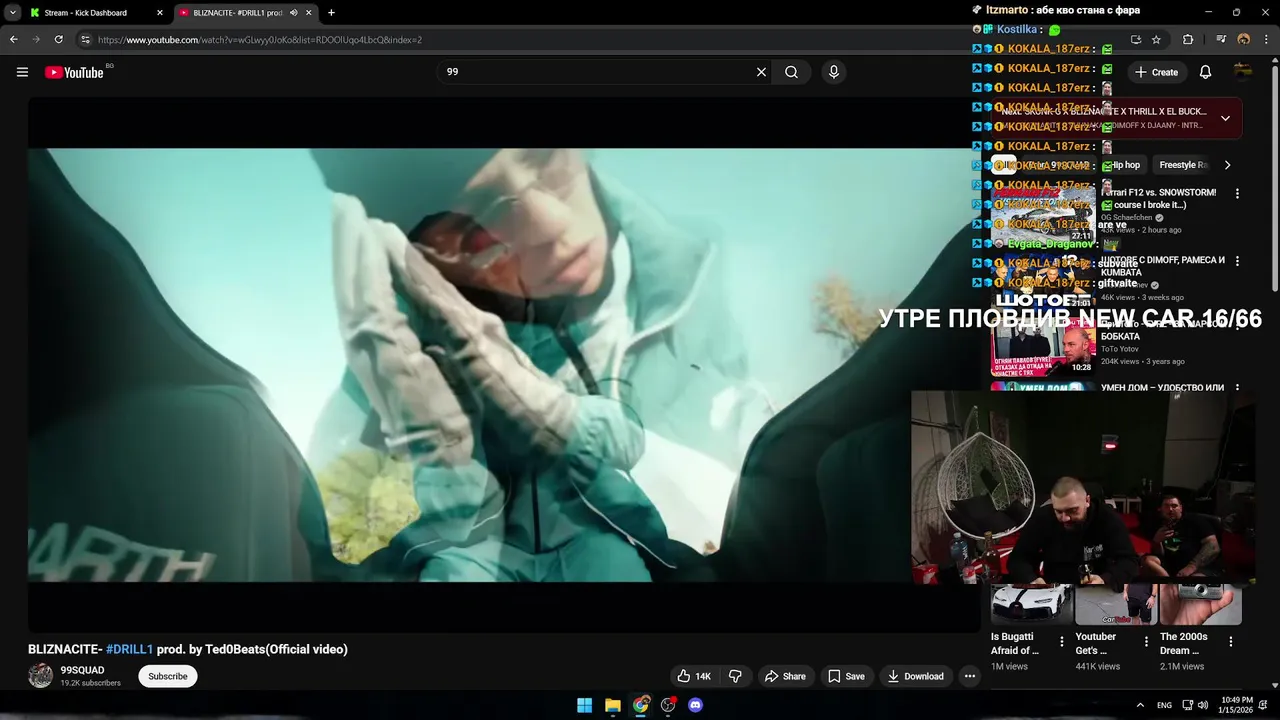Image resolution: width=1280 pixels, height=720 pixels.
Task: Download the video
Action: click(915, 676)
